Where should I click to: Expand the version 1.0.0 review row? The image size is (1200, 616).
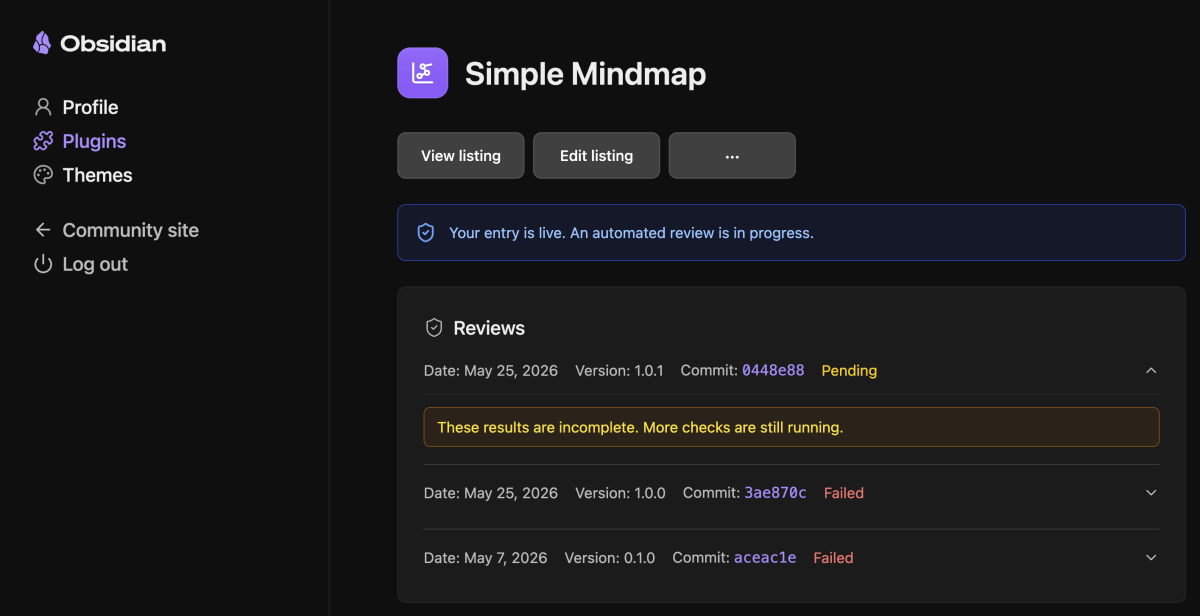tap(1151, 493)
